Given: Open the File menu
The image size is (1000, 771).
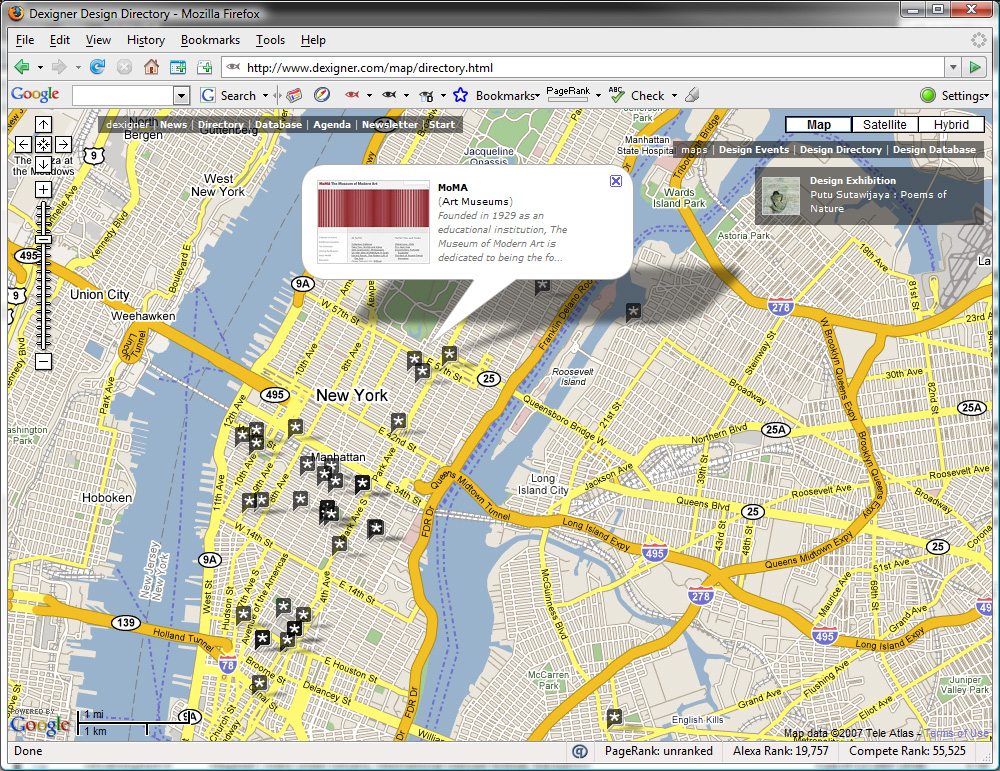Looking at the screenshot, I should click(x=25, y=40).
